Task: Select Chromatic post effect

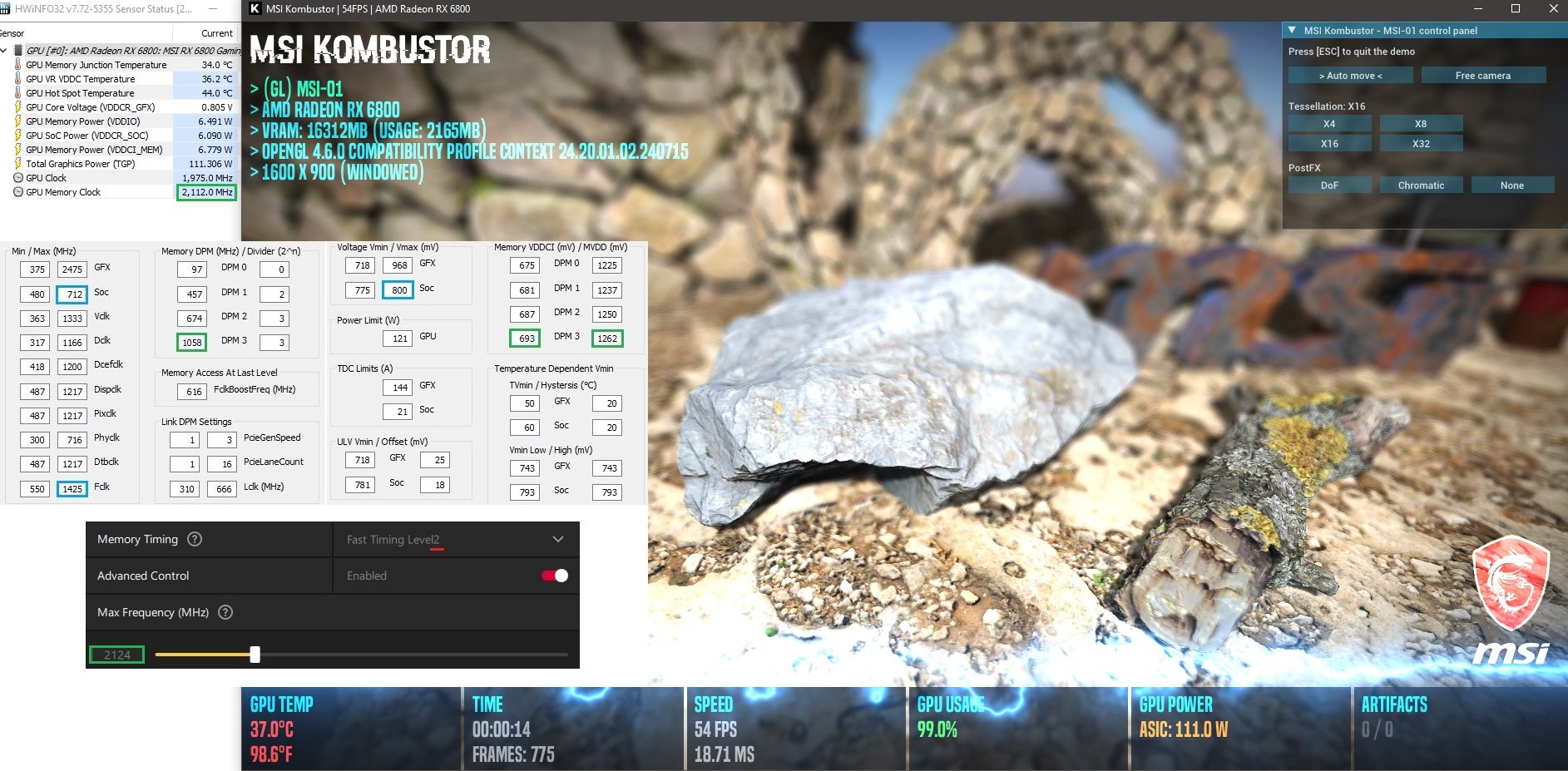Action: pyautogui.click(x=1421, y=185)
